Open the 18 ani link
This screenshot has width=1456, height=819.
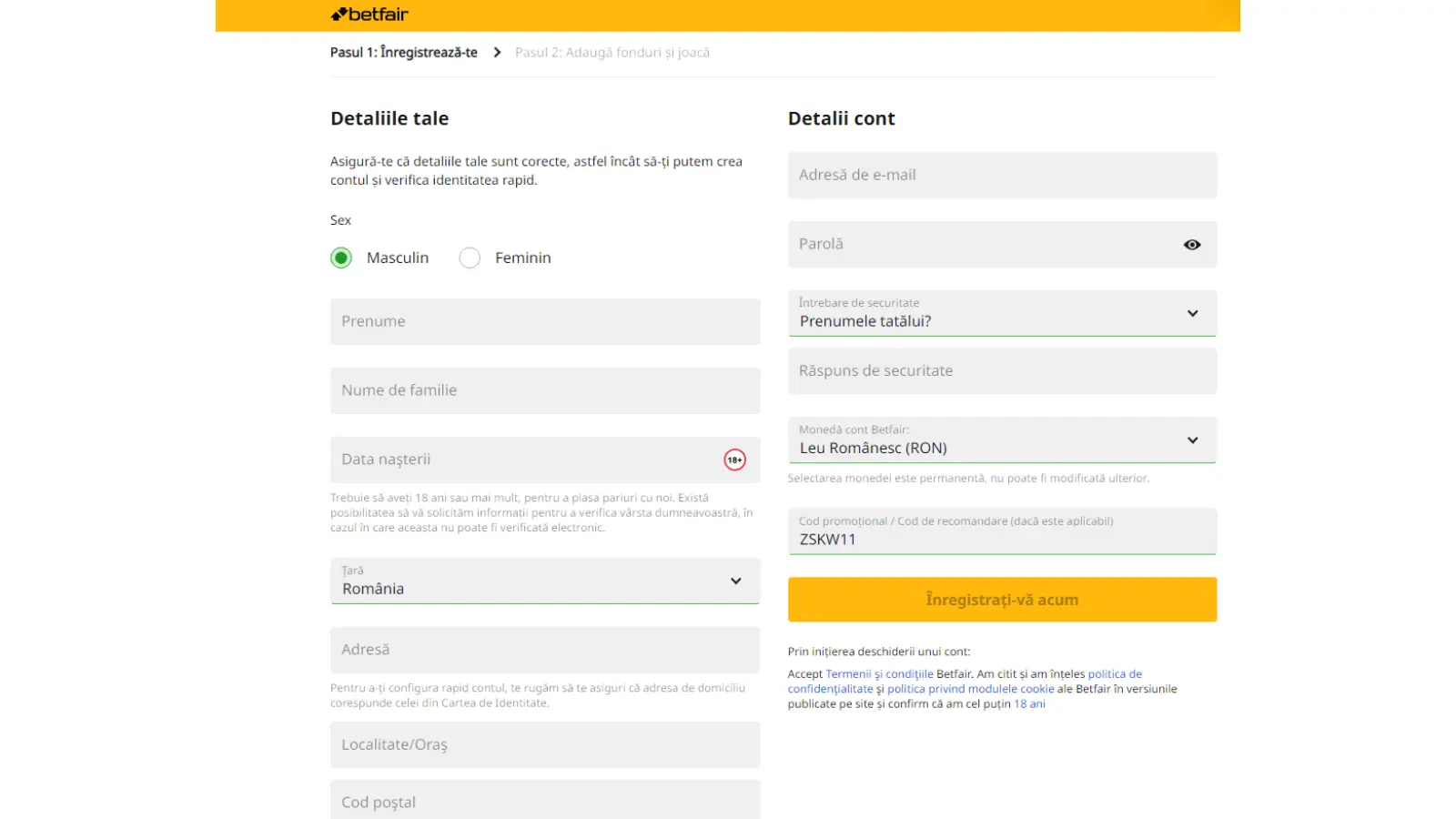[1029, 704]
